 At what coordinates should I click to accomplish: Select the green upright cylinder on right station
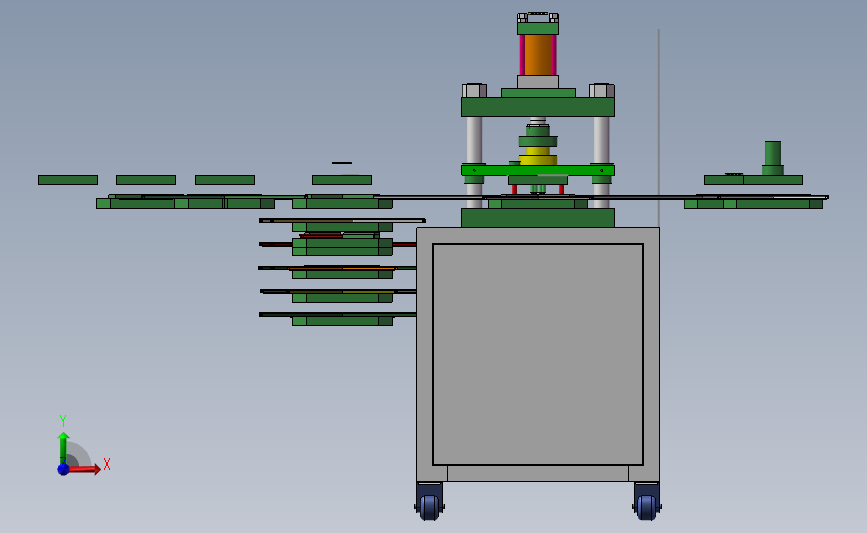click(772, 158)
